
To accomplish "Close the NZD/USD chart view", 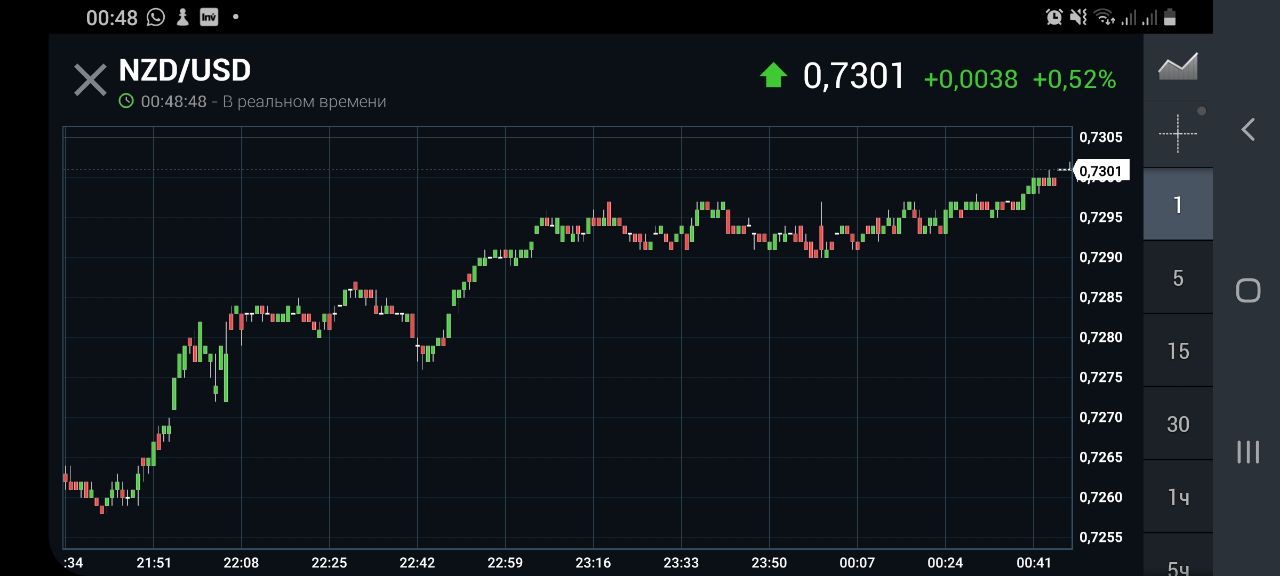I will (90, 80).
